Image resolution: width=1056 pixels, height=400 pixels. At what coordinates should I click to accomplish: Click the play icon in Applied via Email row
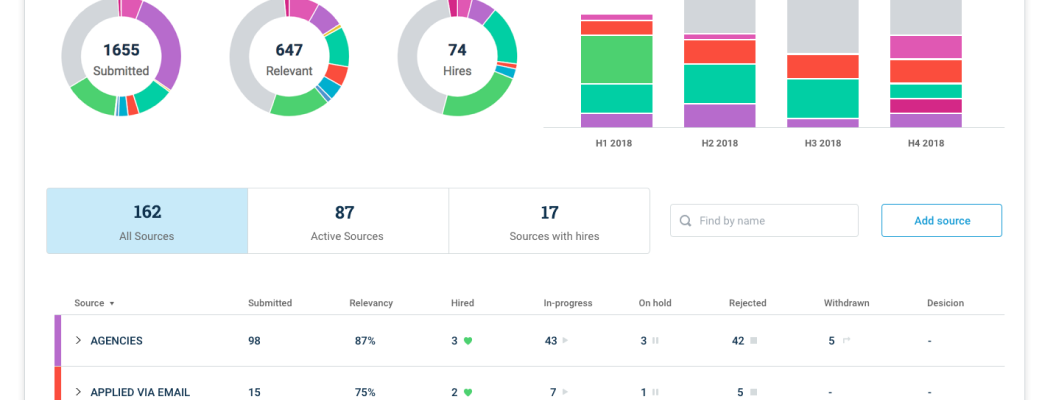[x=565, y=393]
